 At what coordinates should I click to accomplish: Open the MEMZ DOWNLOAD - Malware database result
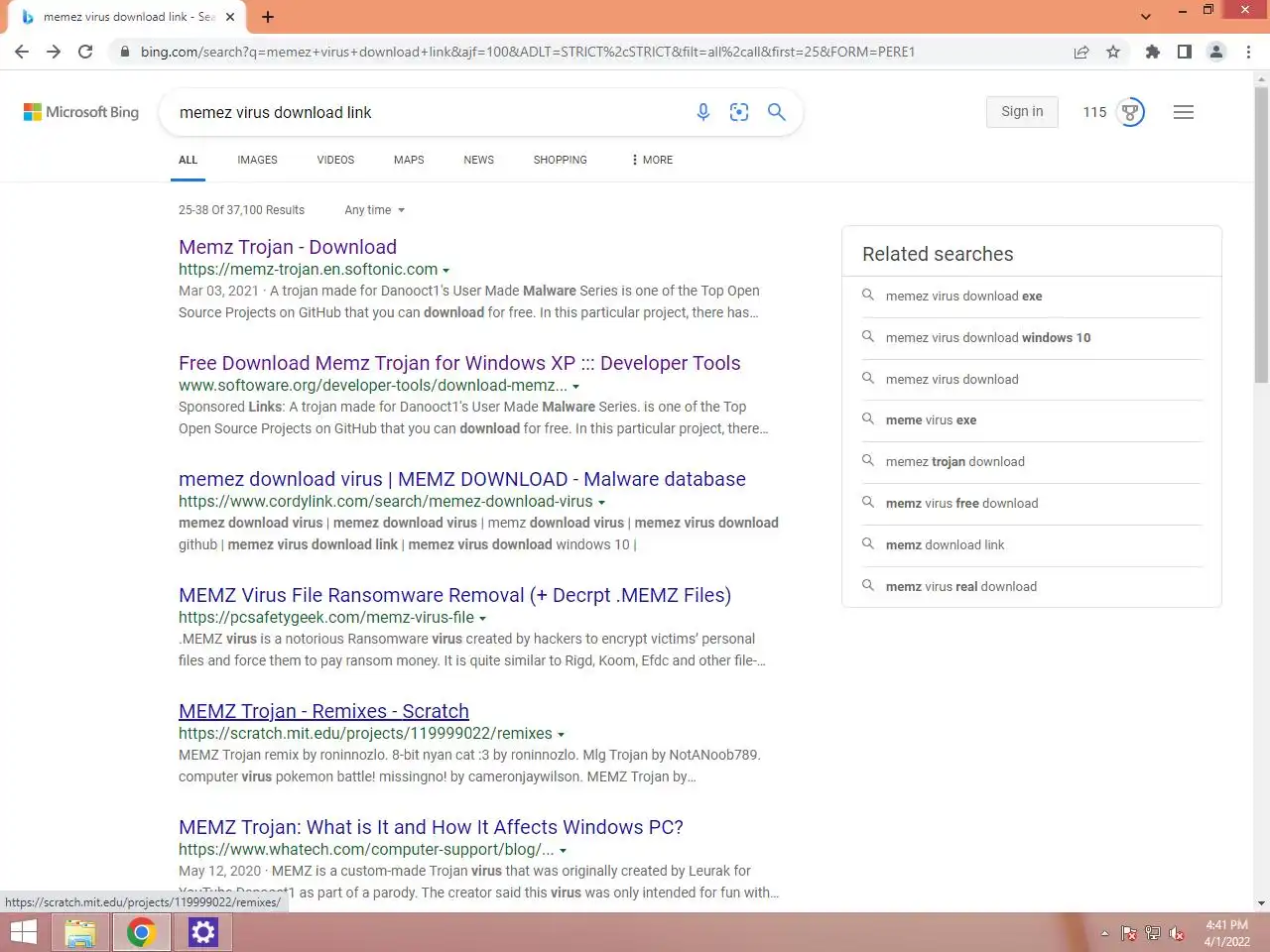462,479
